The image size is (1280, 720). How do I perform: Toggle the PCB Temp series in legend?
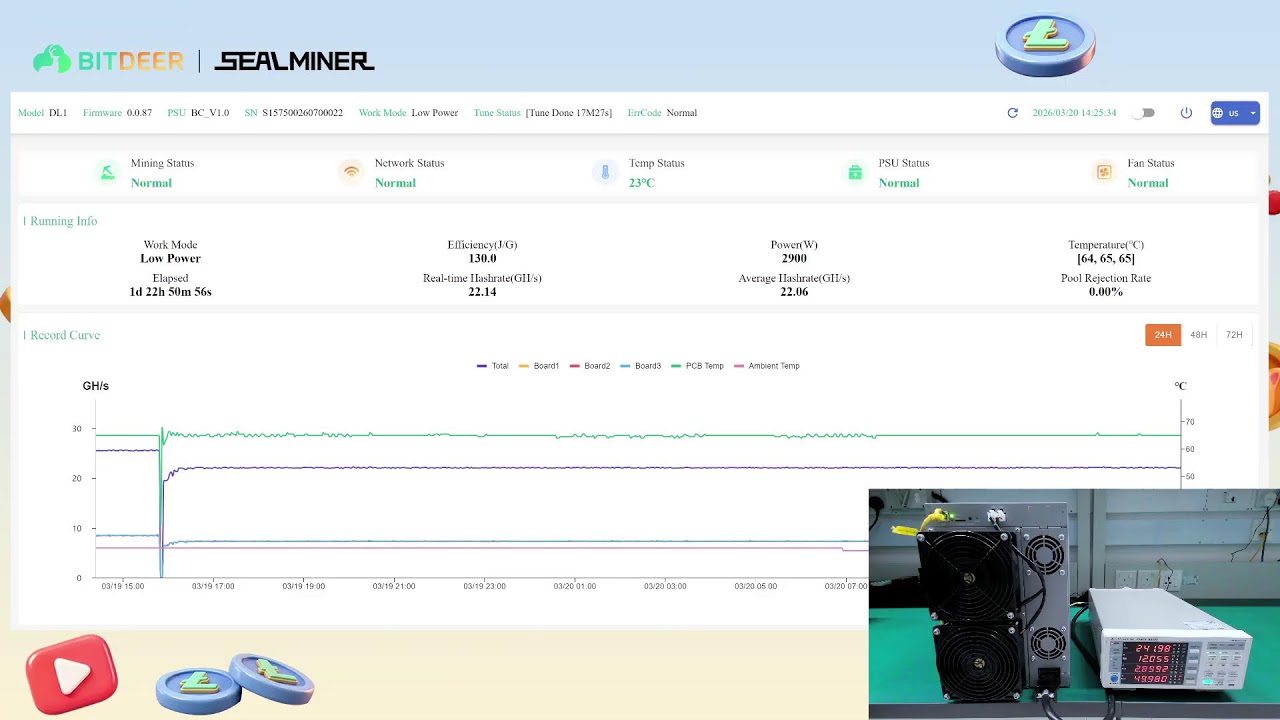tap(697, 366)
